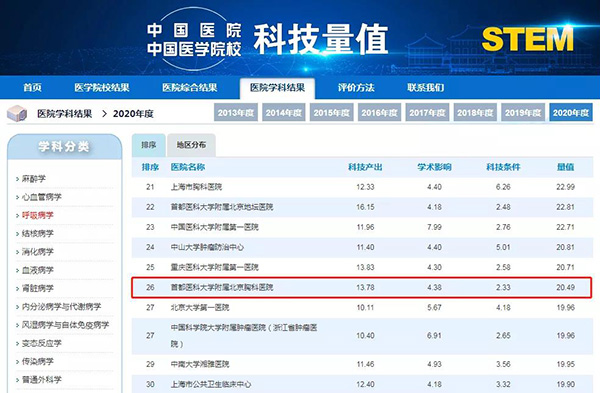The image size is (600, 393).
Task: Switch to the 地区分布 tab
Action: tap(191, 145)
